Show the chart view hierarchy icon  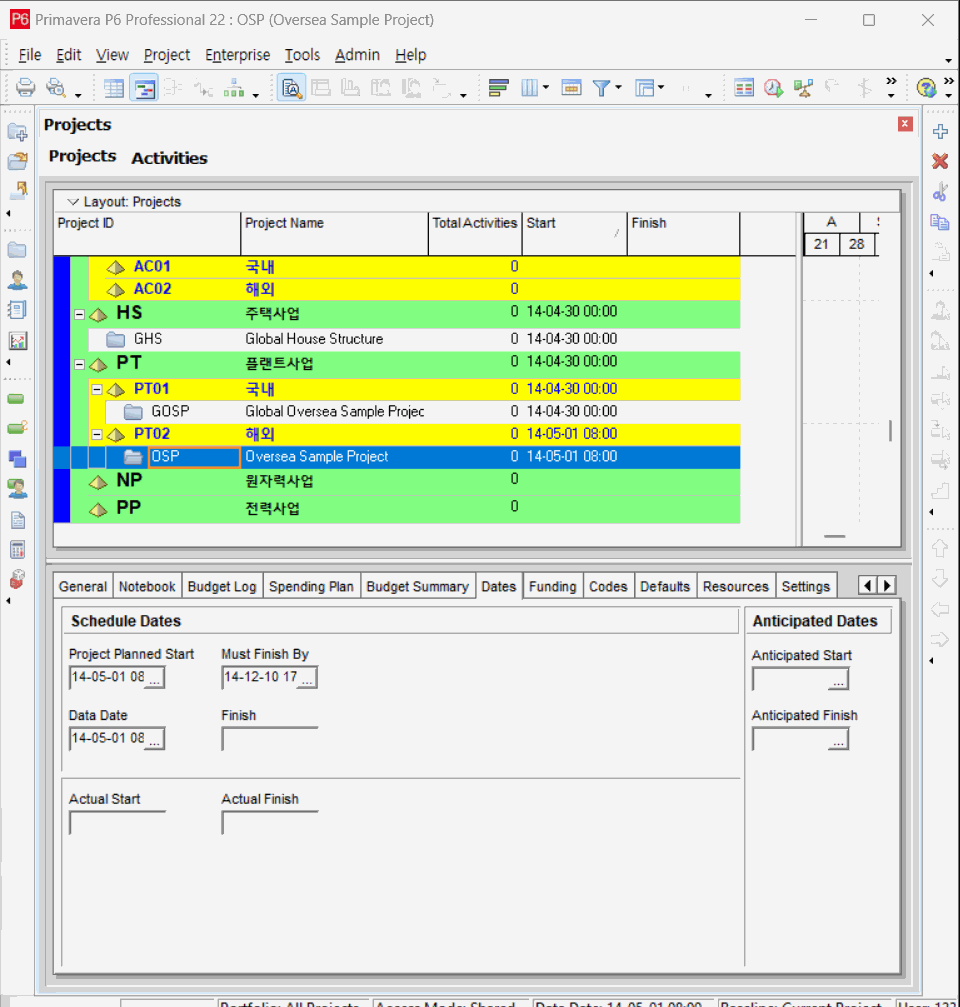coord(234,88)
